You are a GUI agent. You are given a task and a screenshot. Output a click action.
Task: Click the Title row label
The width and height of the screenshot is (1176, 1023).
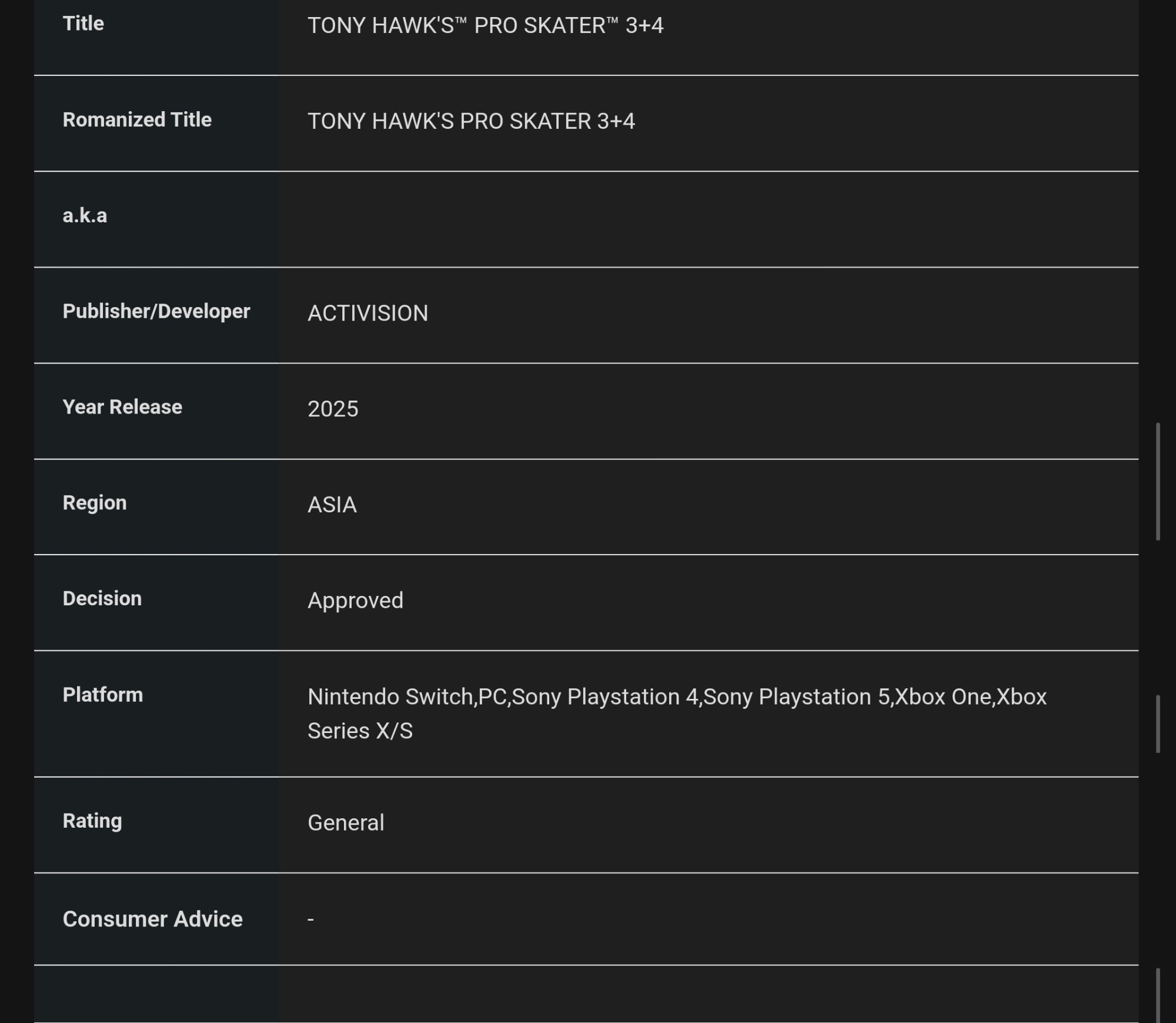click(x=83, y=24)
